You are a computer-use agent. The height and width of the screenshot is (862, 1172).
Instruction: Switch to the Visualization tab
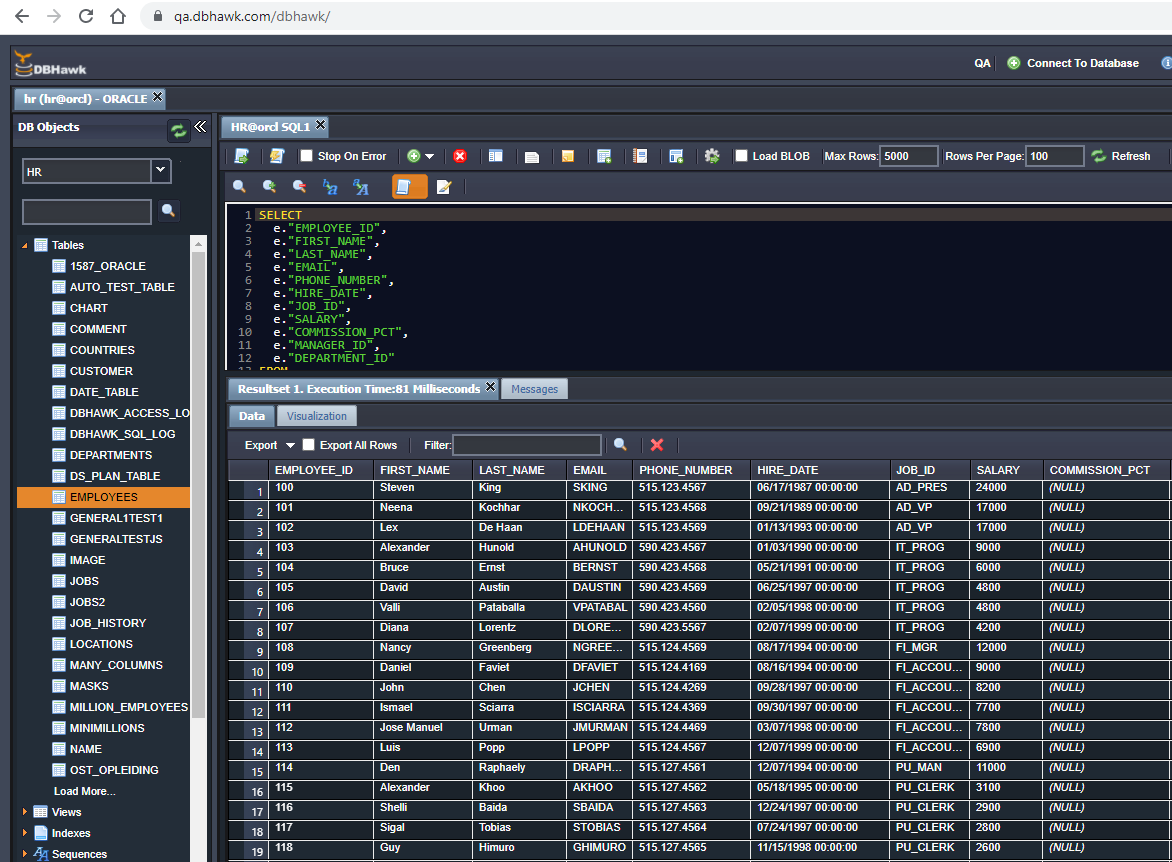(x=316, y=416)
